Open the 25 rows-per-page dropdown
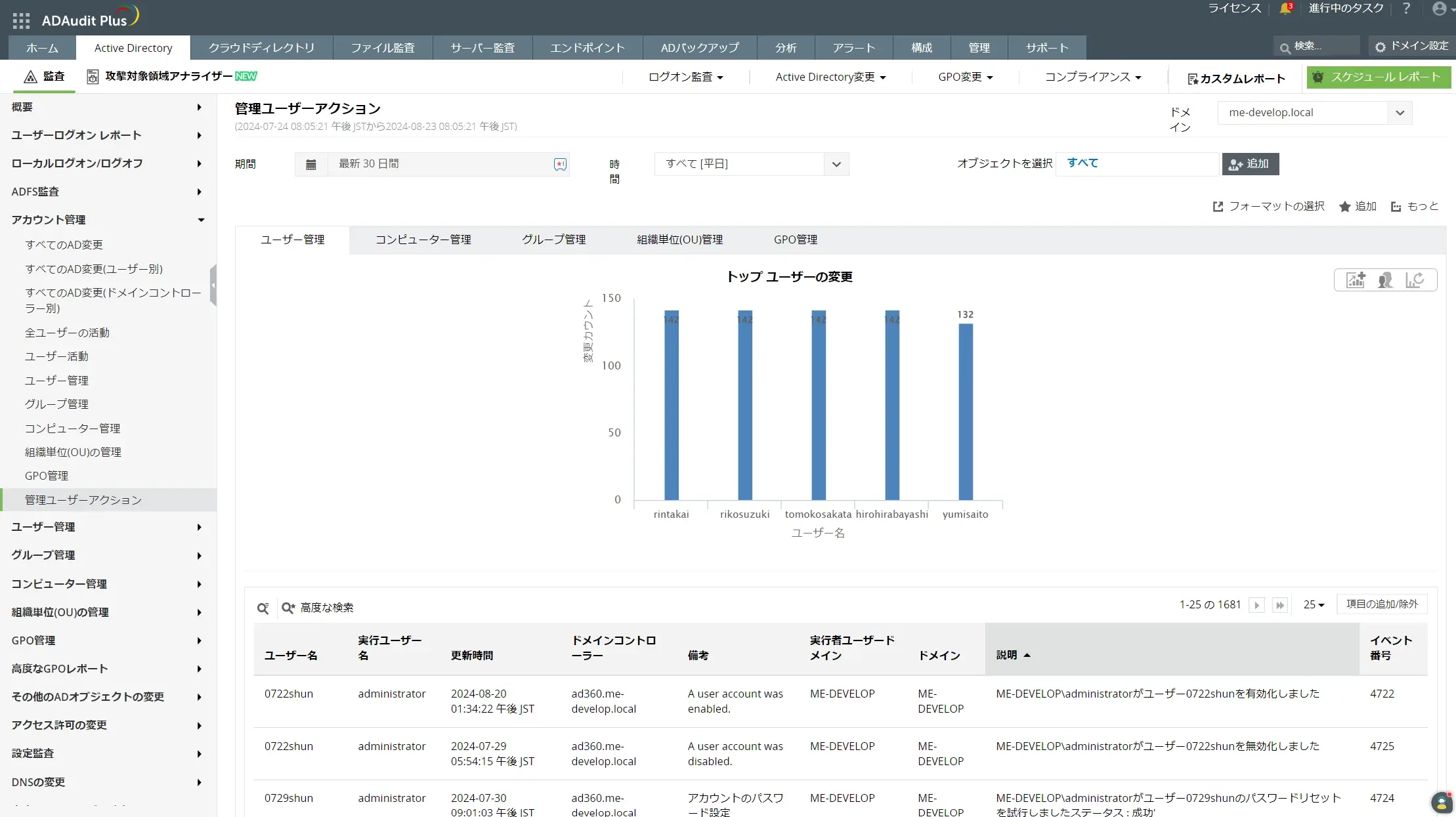Screen dimensions: 1456x817 (1314, 605)
